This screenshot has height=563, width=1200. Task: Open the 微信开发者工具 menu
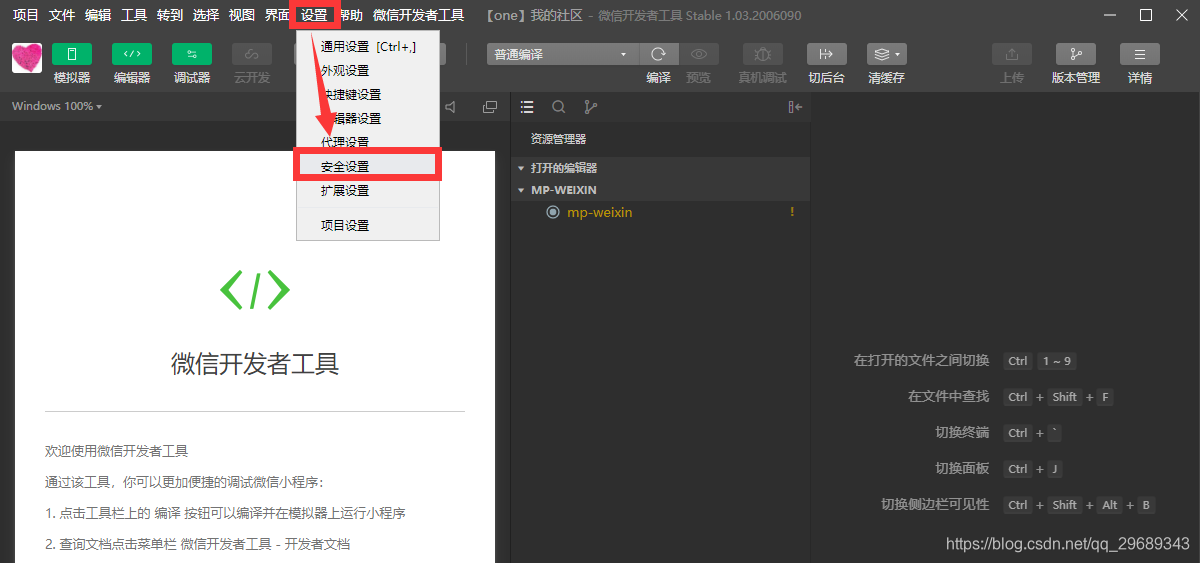pos(419,15)
